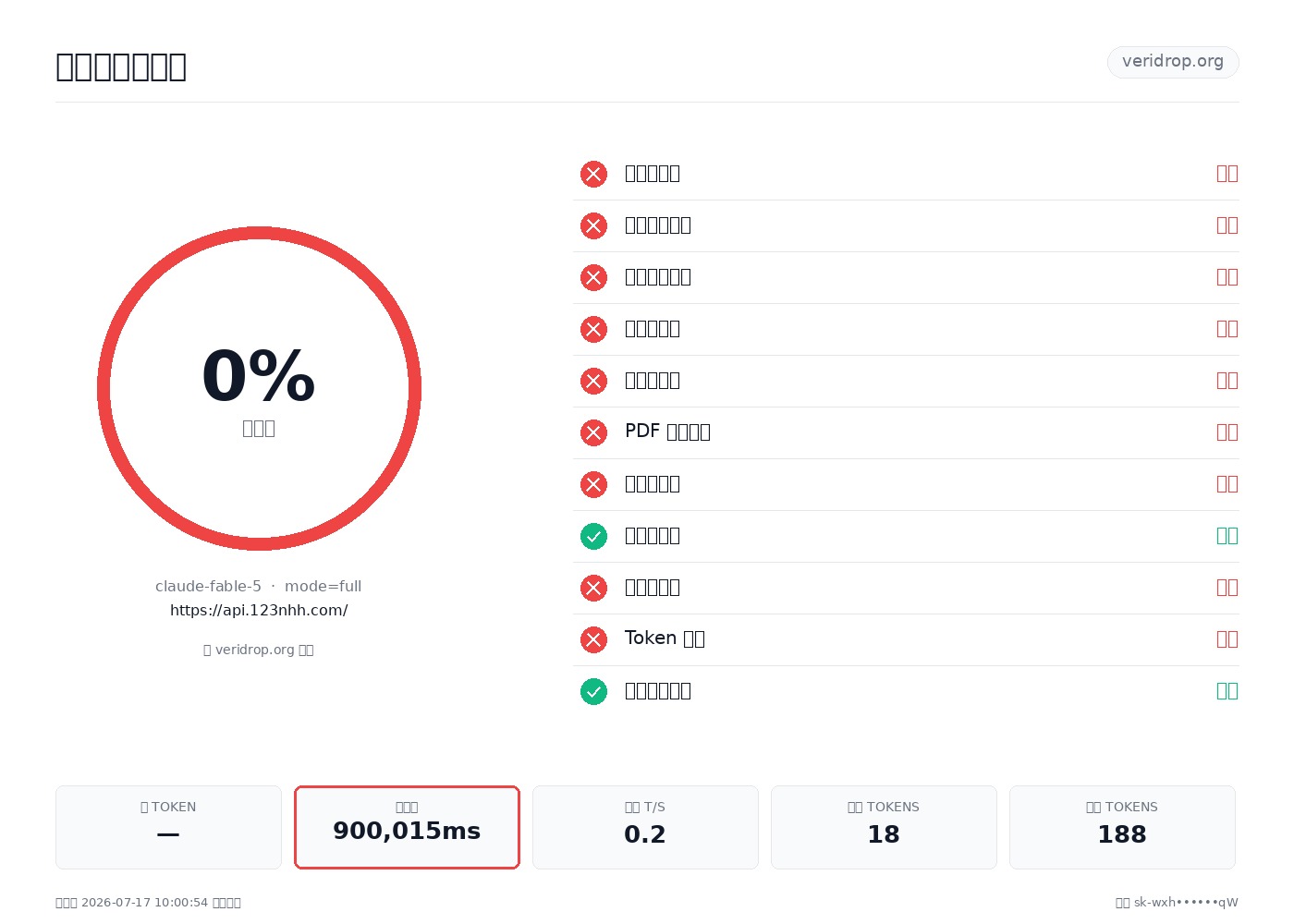Viewport: 1294px width, 924px height.
Task: Select the T/S card showing 0.2
Action: (x=645, y=827)
